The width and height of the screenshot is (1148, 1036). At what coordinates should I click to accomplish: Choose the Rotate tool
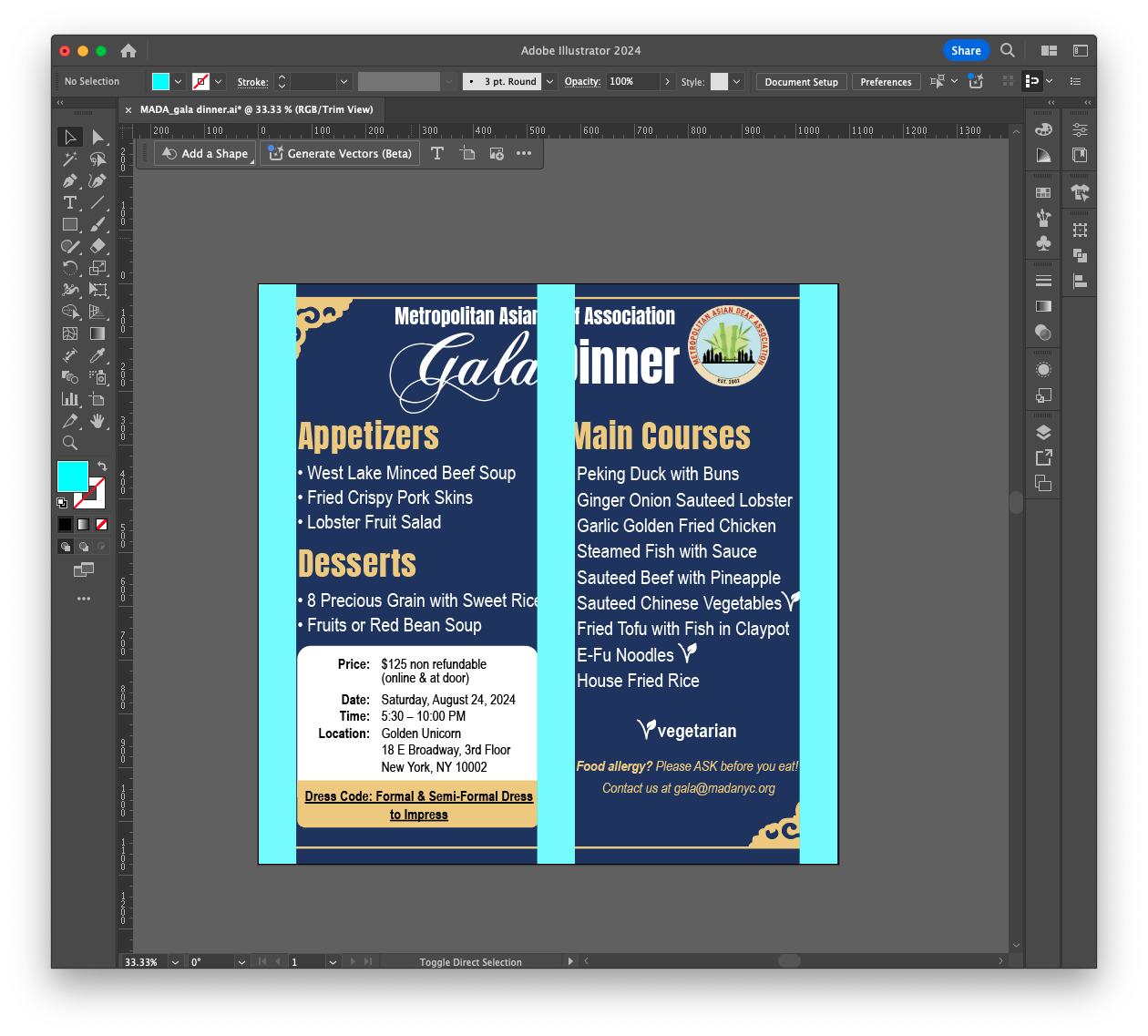(70, 268)
